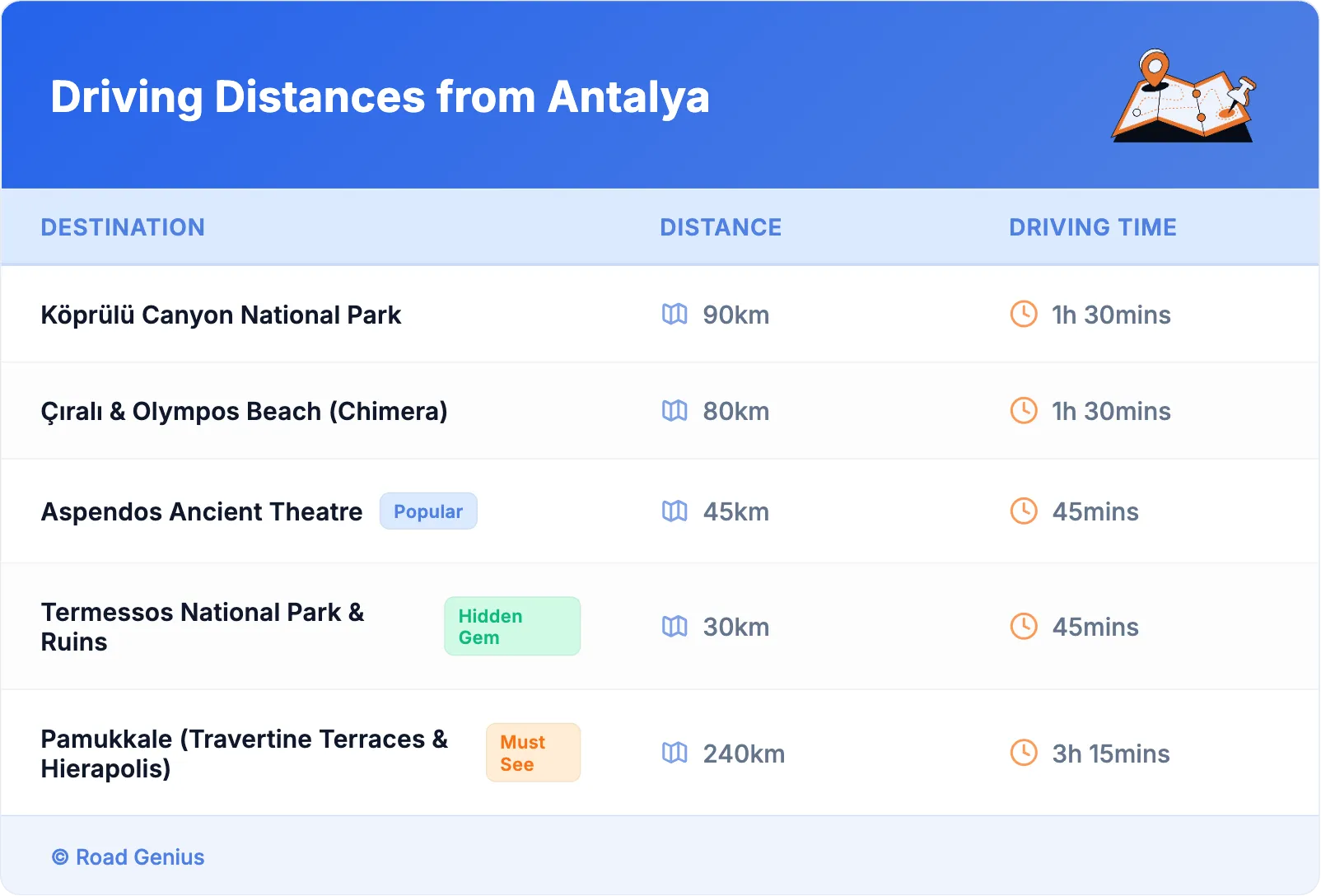The image size is (1321, 896).
Task: Click the map and pin illustration in header
Action: (x=1184, y=96)
